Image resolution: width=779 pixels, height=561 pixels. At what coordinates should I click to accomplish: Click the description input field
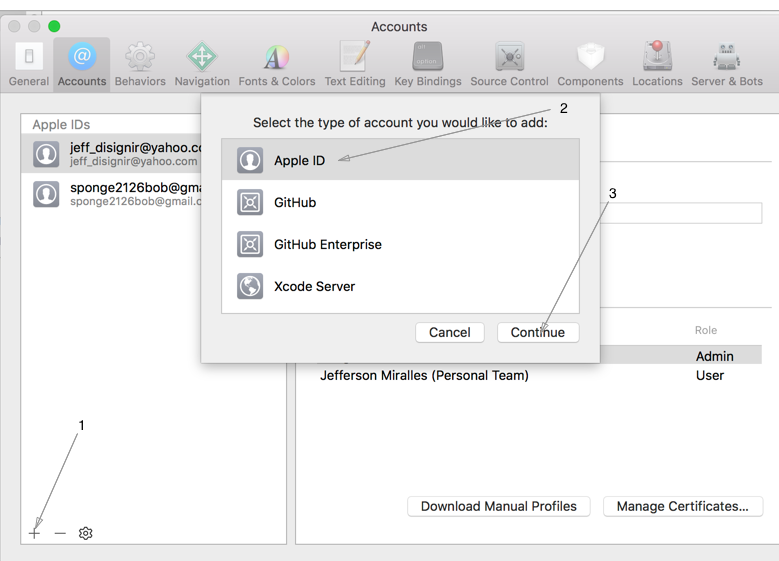(x=681, y=213)
